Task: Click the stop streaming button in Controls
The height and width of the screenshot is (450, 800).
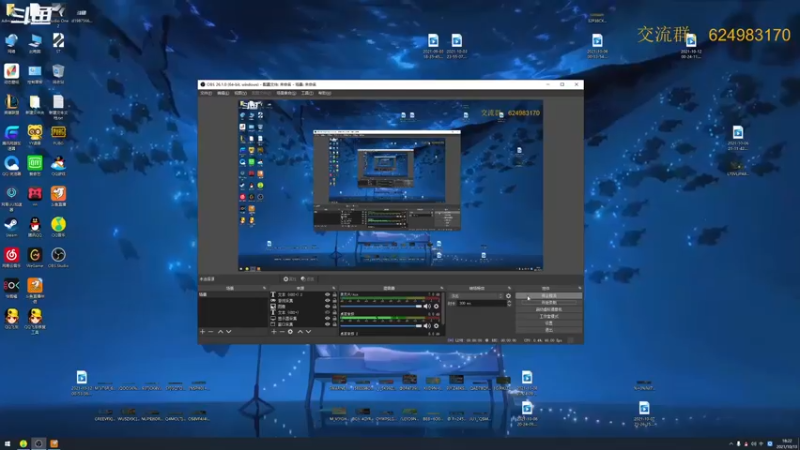Action: (x=548, y=296)
